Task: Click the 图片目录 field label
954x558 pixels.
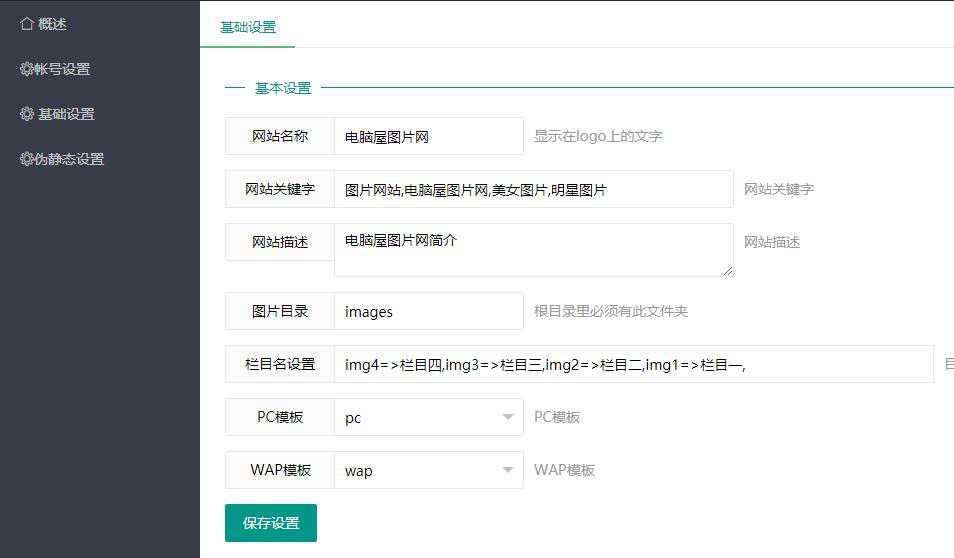Action: point(280,311)
